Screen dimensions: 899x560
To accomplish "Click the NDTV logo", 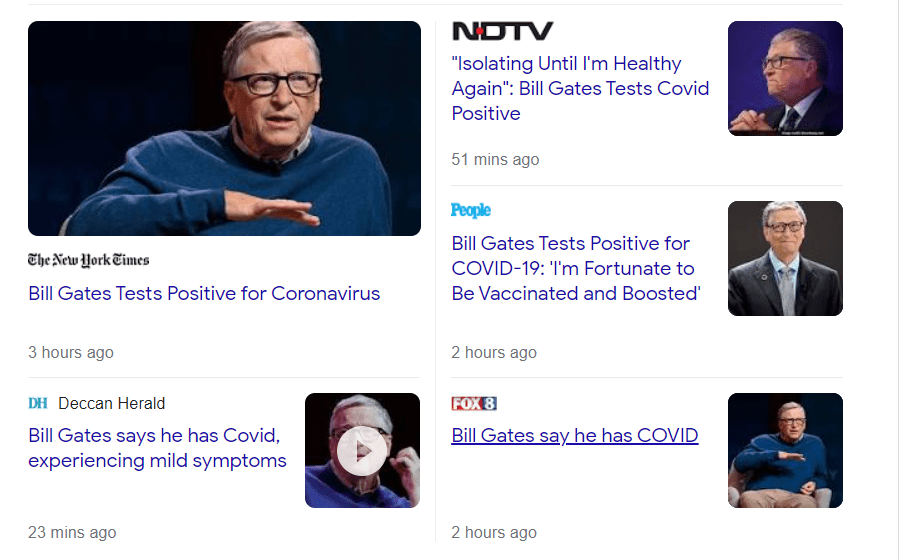I will (502, 31).
